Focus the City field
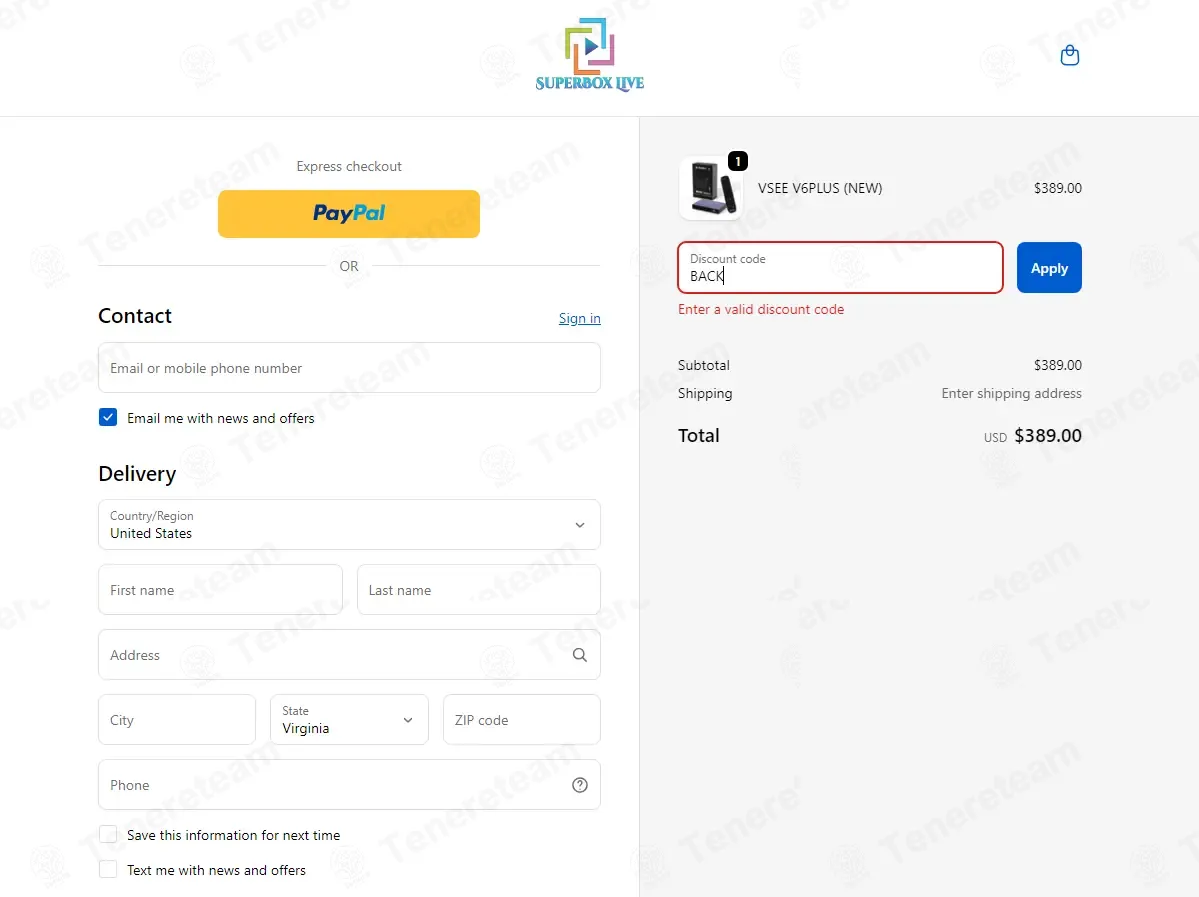 [177, 720]
